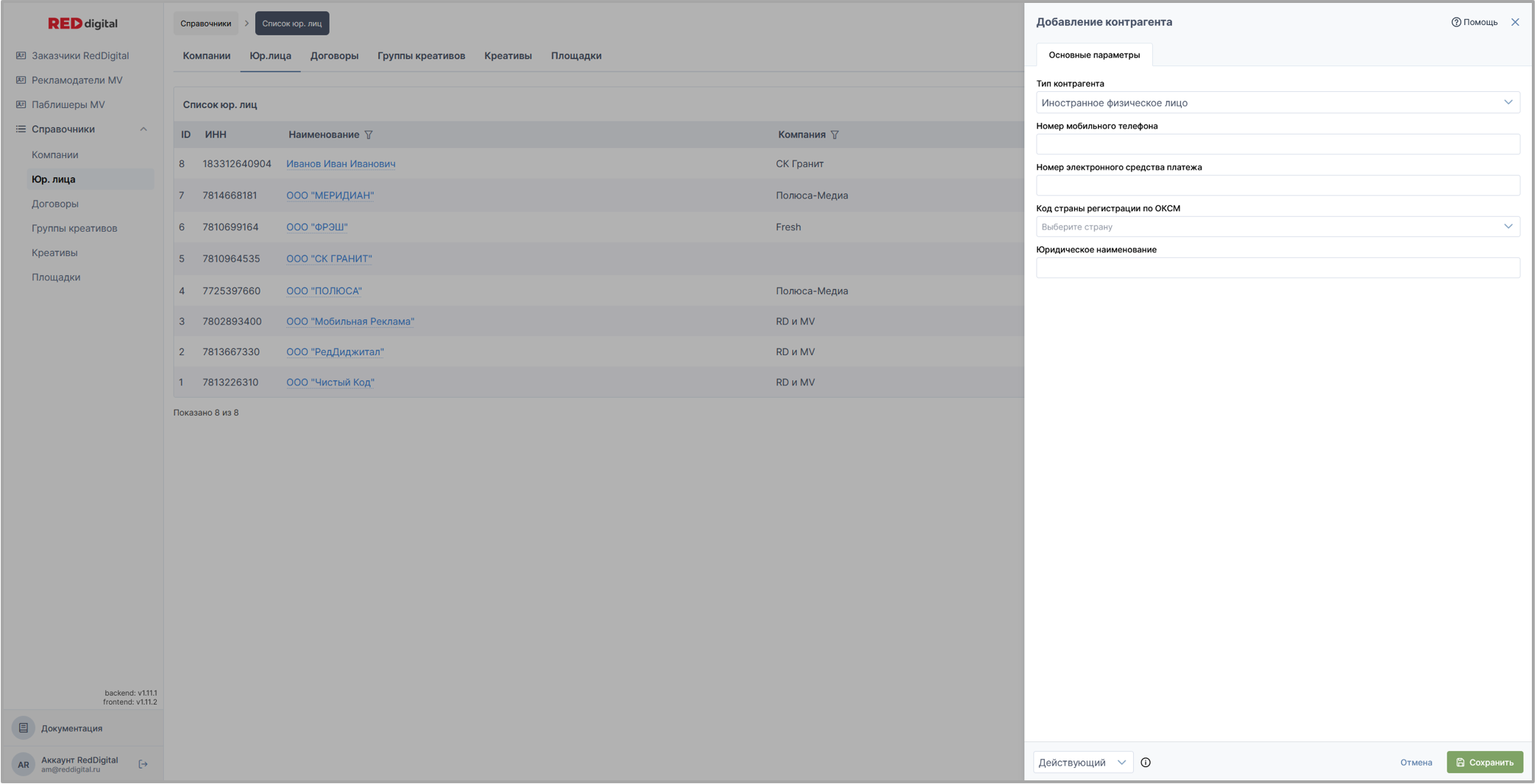
Task: Click the info icon near Действующий status
Action: click(1146, 763)
